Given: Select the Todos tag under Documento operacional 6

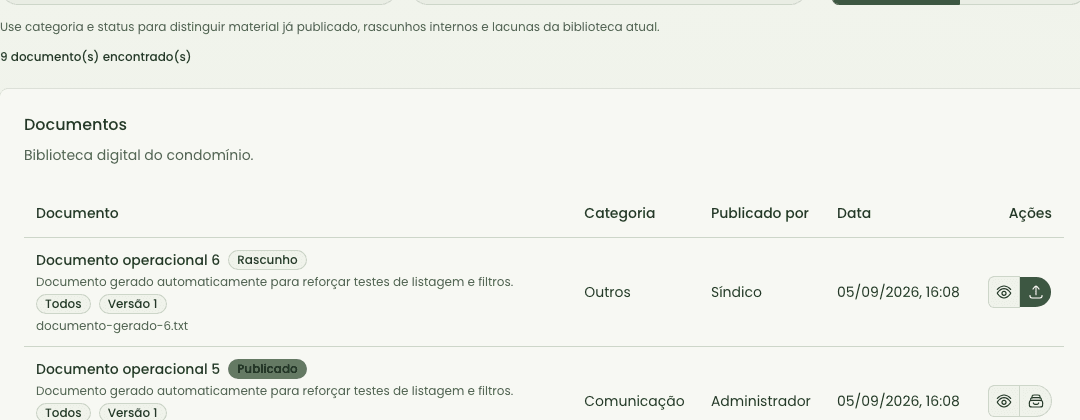Looking at the screenshot, I should [63, 304].
